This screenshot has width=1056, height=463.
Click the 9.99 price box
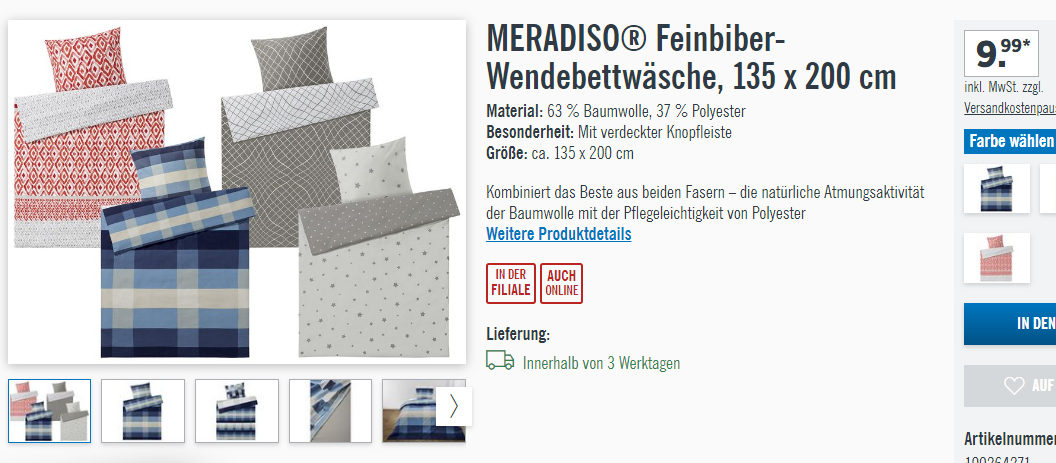pos(1001,53)
